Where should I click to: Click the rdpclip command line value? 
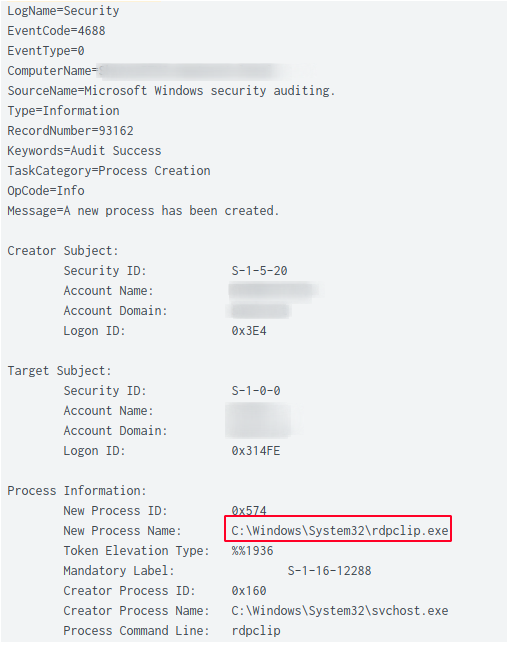pos(256,631)
